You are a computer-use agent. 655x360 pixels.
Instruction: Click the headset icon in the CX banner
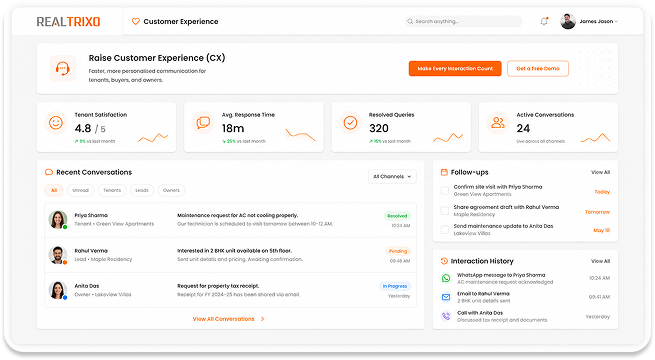coord(63,68)
